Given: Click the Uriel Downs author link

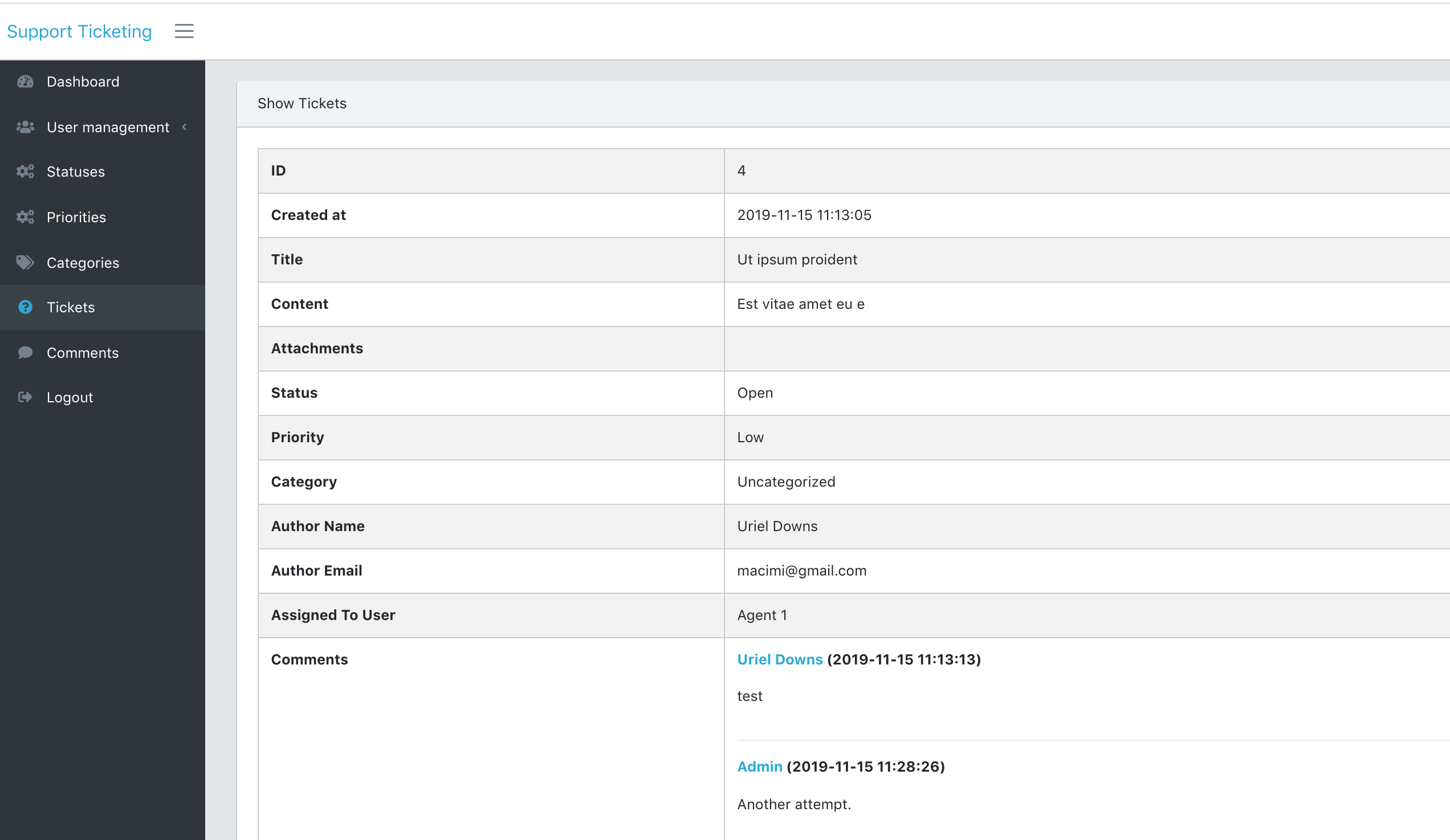Looking at the screenshot, I should [778, 659].
